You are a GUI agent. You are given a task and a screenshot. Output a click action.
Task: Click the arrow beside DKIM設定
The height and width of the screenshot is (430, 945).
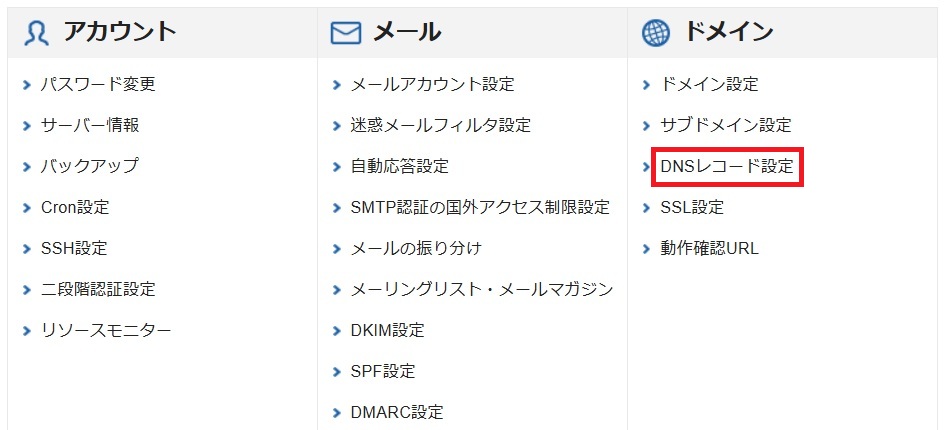337,331
